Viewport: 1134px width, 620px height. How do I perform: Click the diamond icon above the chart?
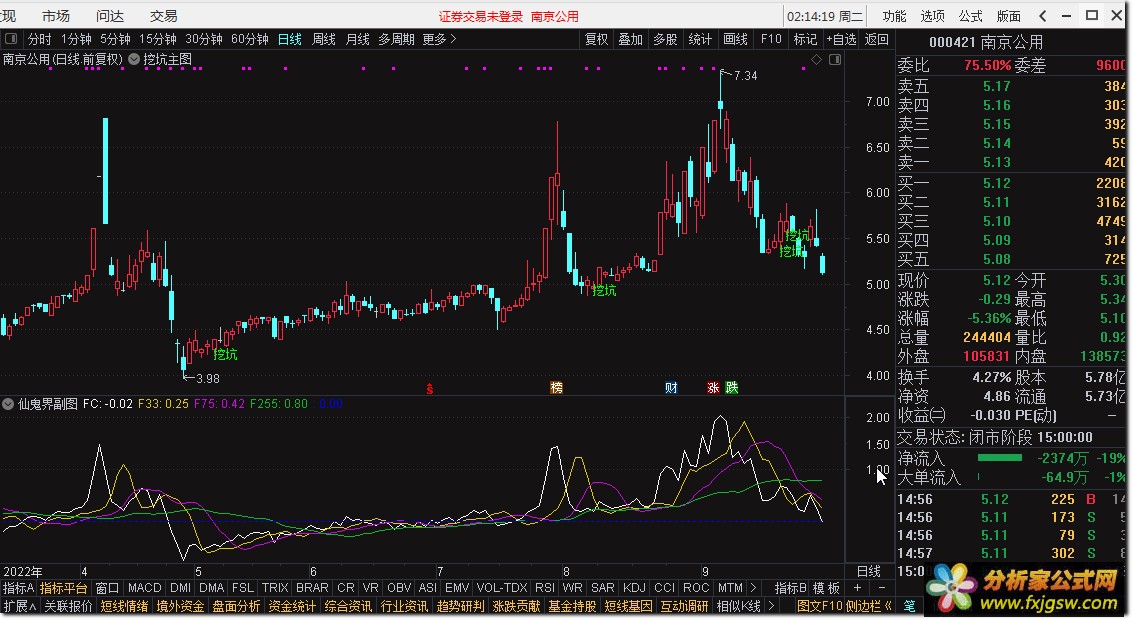click(x=817, y=60)
